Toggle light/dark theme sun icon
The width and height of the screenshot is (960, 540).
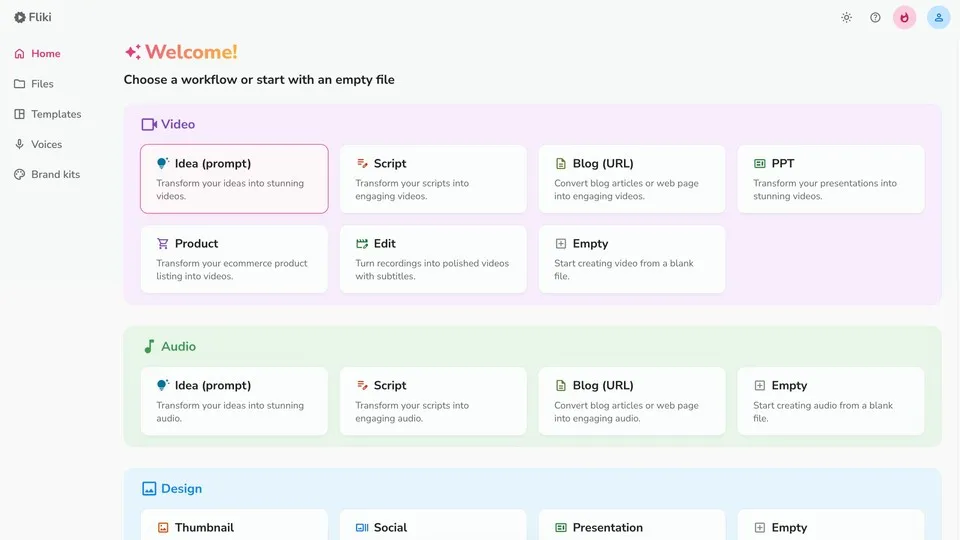[847, 18]
